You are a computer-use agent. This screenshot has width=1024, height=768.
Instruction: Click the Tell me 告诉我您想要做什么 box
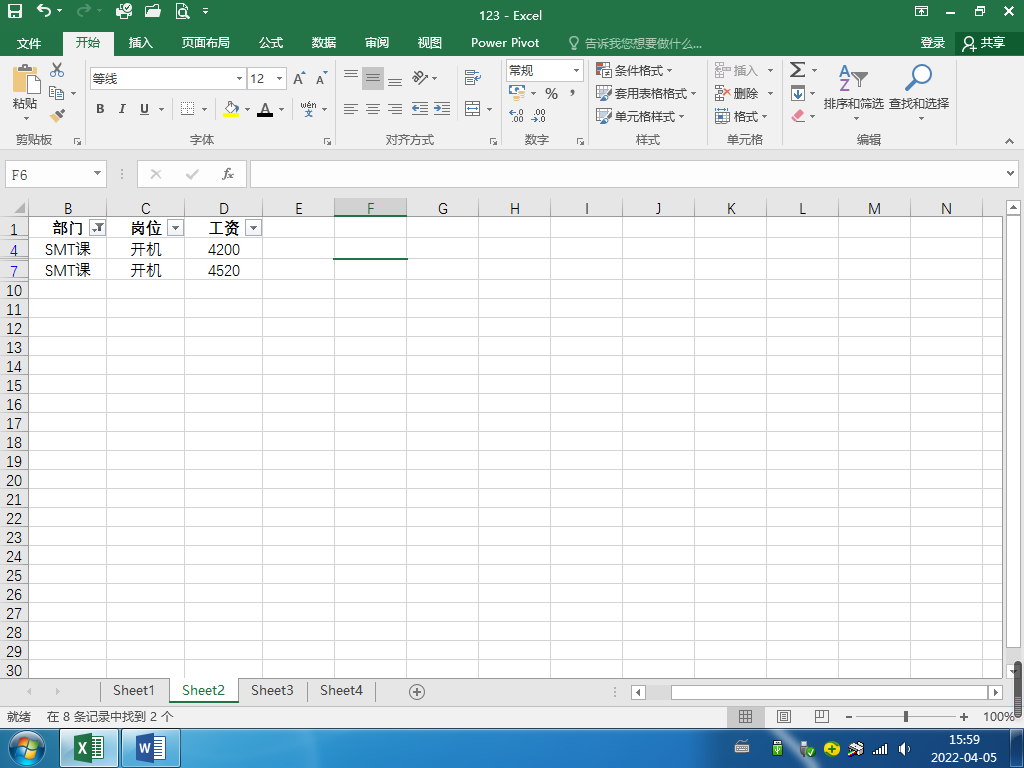click(x=635, y=44)
